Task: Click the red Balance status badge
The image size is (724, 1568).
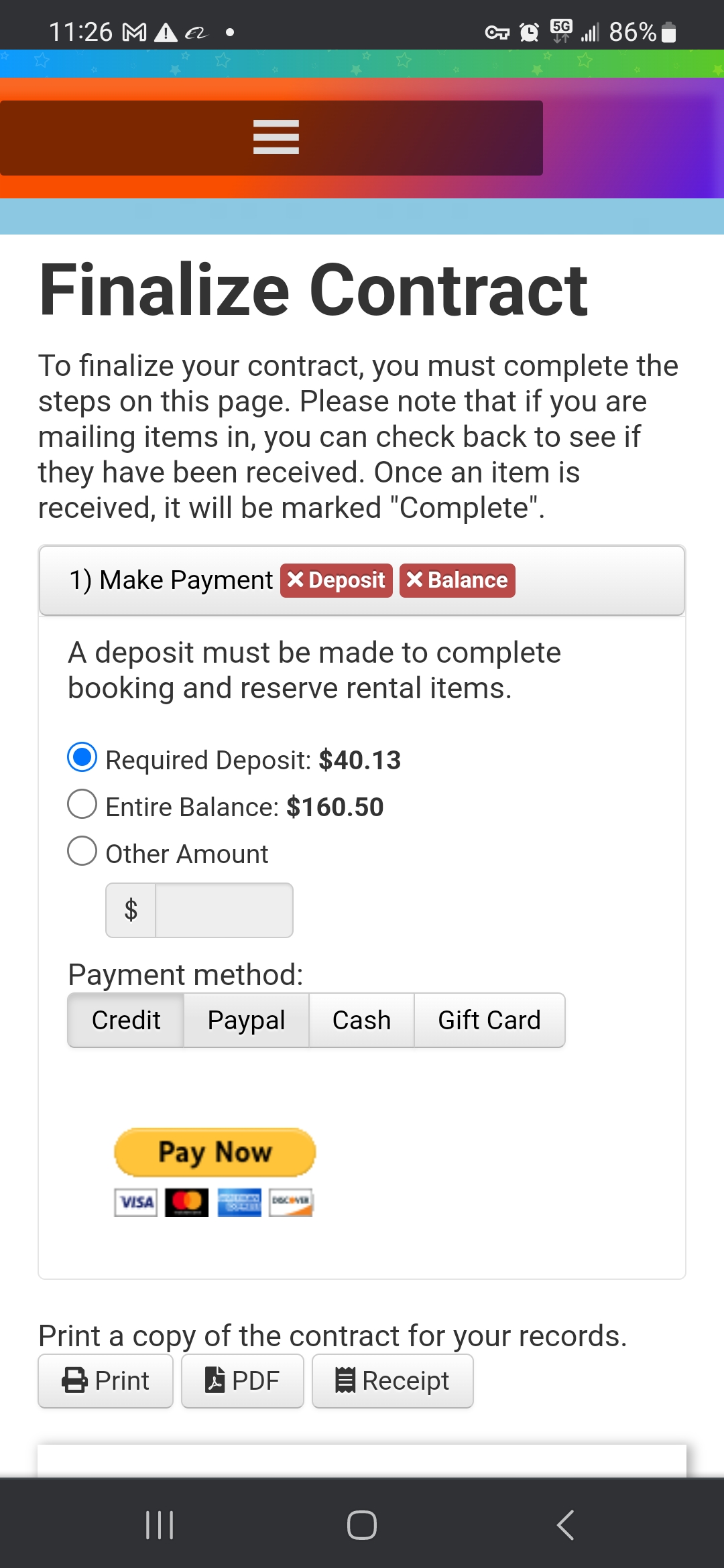Action: (457, 580)
